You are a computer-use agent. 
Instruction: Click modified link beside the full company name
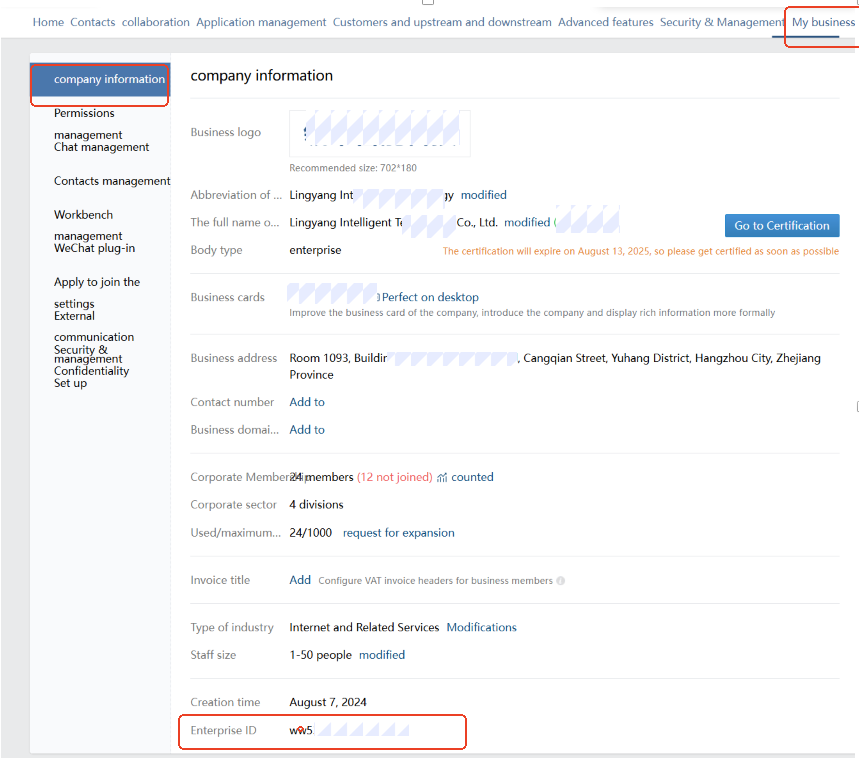527,222
